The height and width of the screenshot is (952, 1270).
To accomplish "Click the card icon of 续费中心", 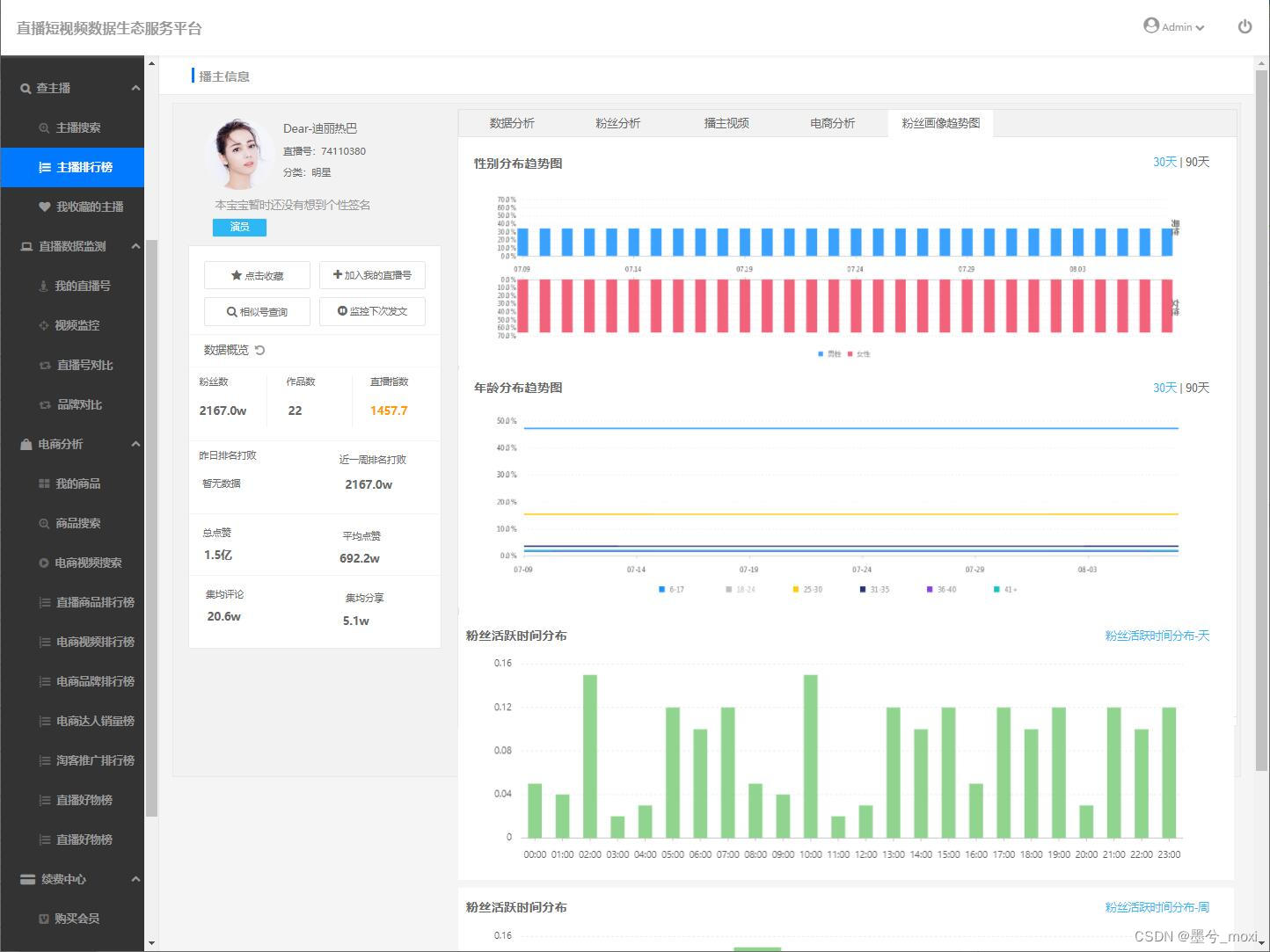I will pos(27,879).
